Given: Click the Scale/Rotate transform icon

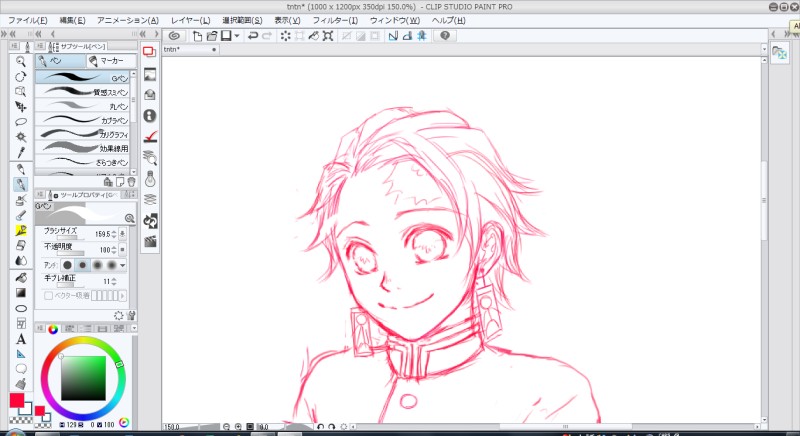Looking at the screenshot, I should click(x=328, y=36).
